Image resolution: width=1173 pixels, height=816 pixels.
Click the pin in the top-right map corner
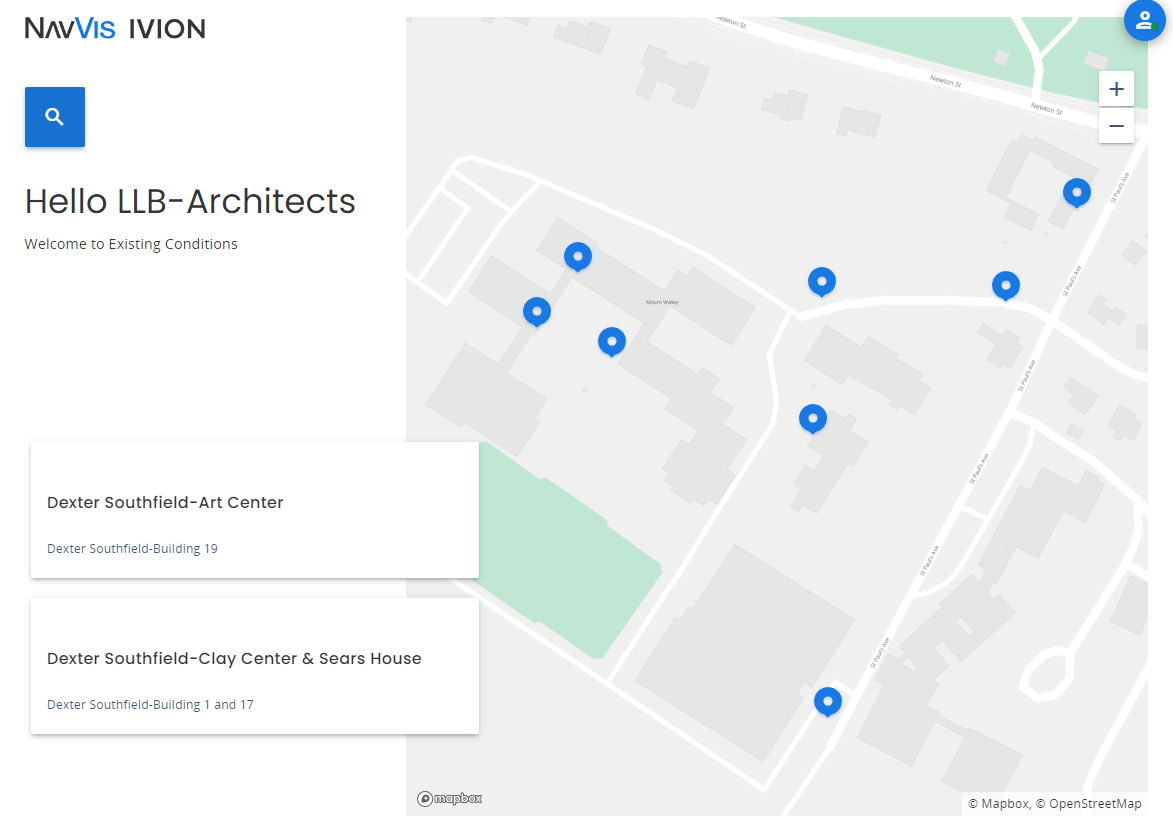tap(1077, 192)
